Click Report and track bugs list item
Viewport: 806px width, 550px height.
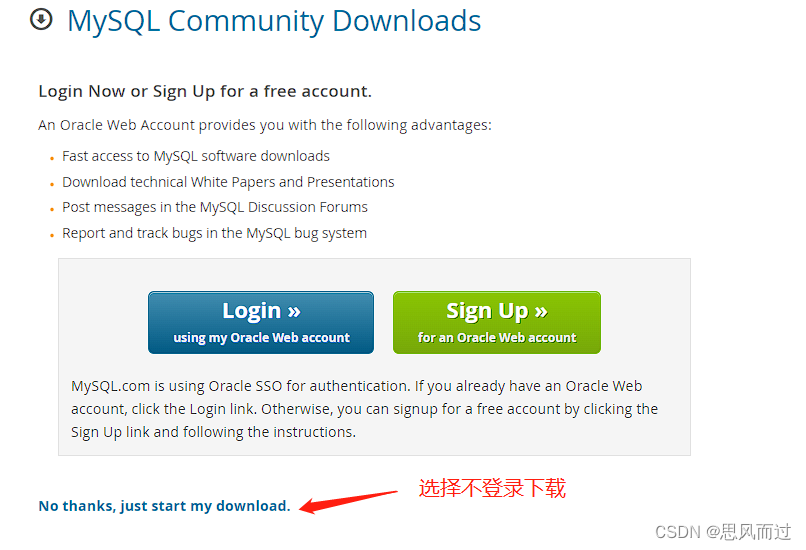tap(214, 233)
